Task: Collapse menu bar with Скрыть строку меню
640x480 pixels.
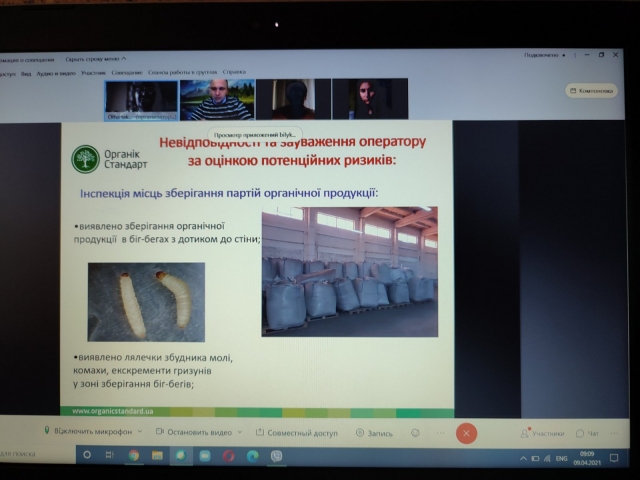Action: coord(96,59)
